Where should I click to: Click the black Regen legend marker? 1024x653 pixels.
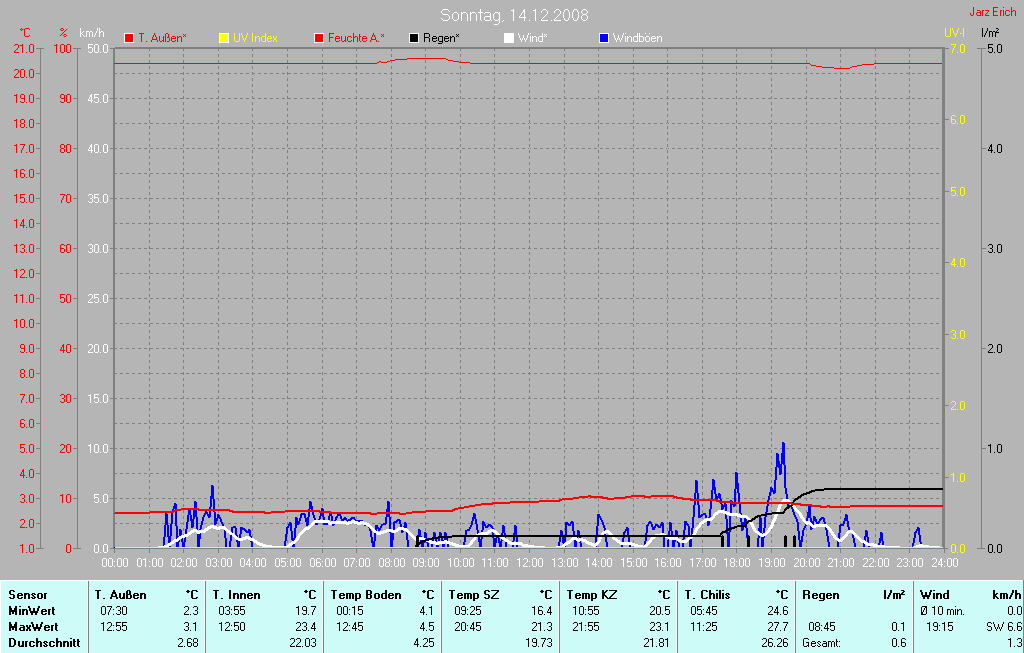[414, 38]
